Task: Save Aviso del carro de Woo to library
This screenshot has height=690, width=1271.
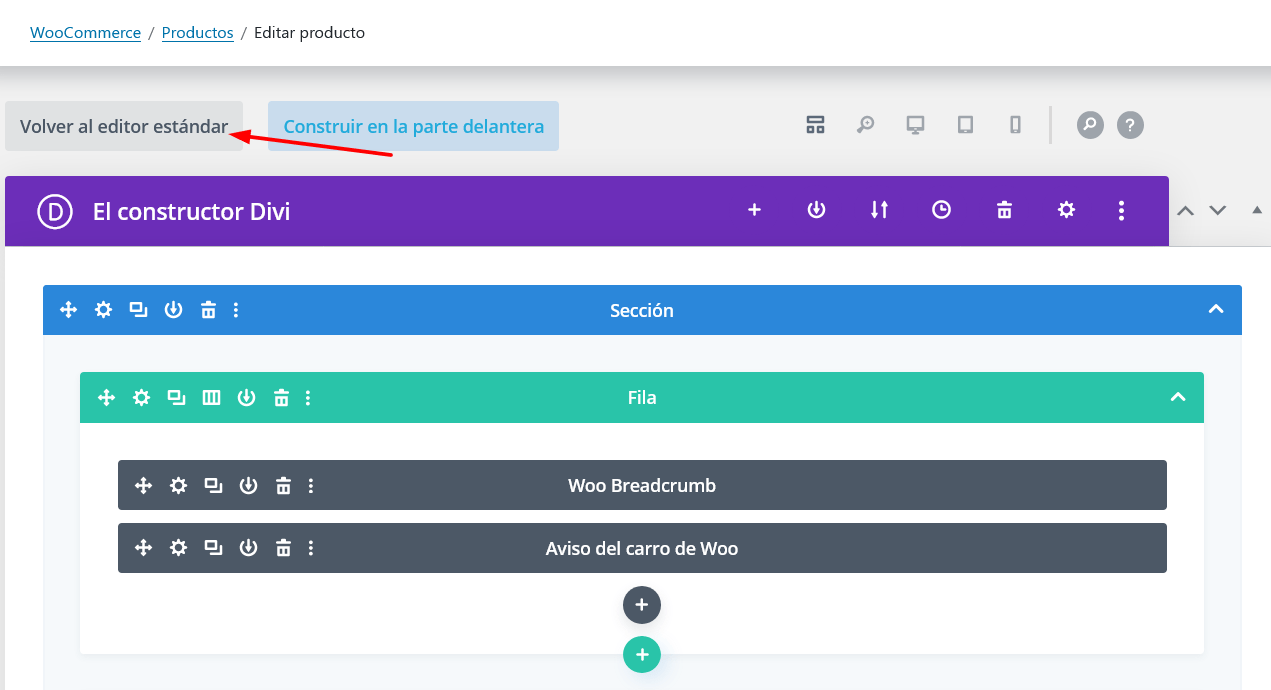Action: click(249, 548)
